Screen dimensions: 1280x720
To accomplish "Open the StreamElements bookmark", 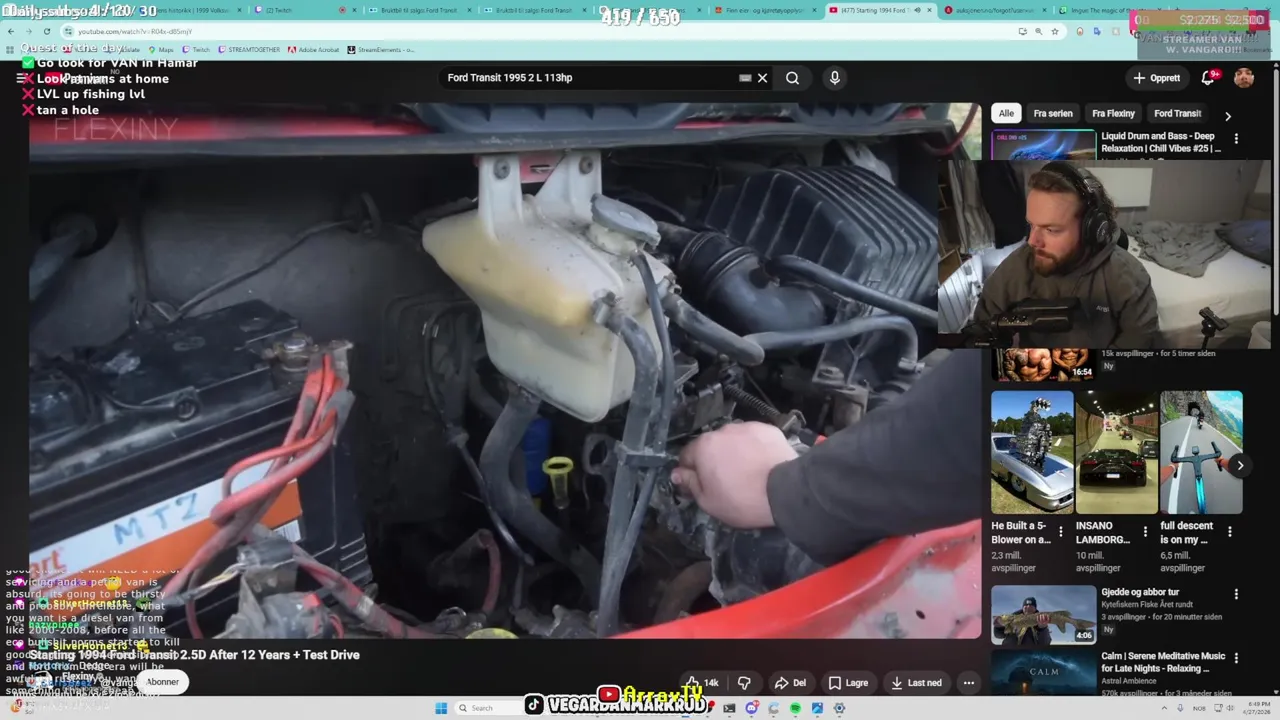I will pyautogui.click(x=381, y=49).
